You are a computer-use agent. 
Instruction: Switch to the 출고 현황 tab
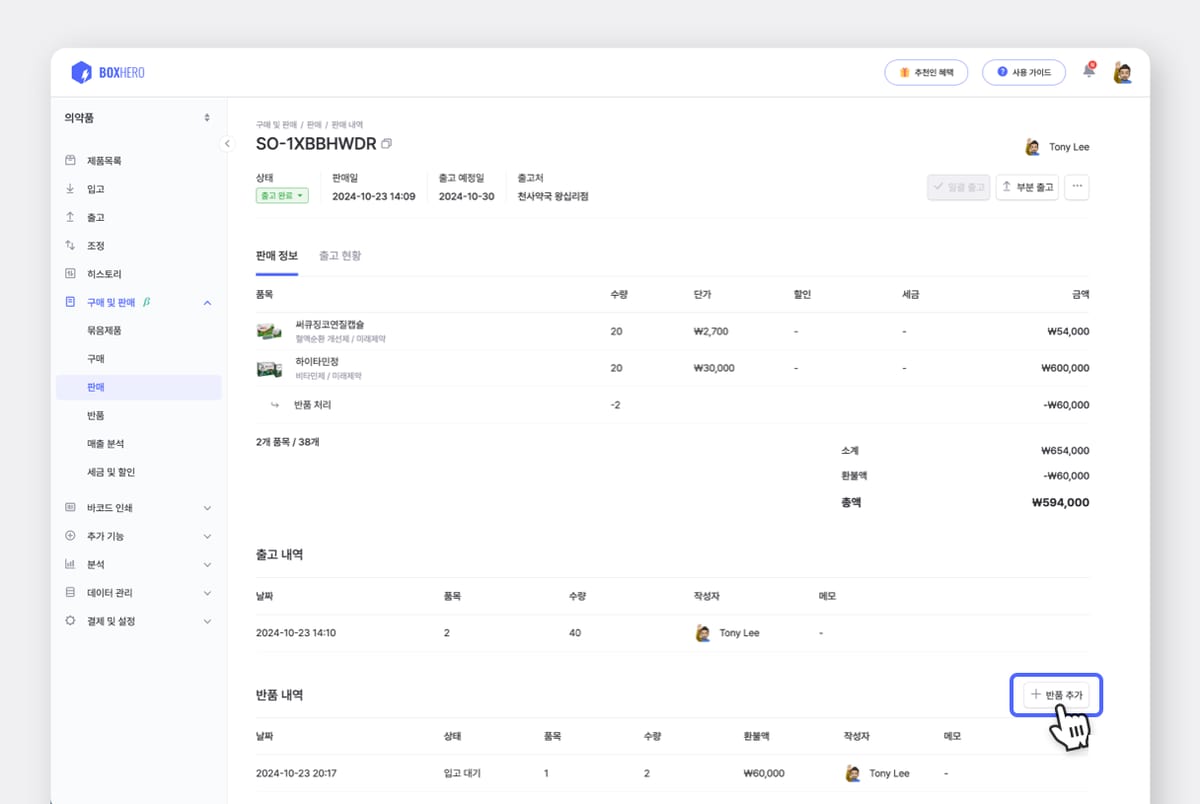(x=340, y=256)
